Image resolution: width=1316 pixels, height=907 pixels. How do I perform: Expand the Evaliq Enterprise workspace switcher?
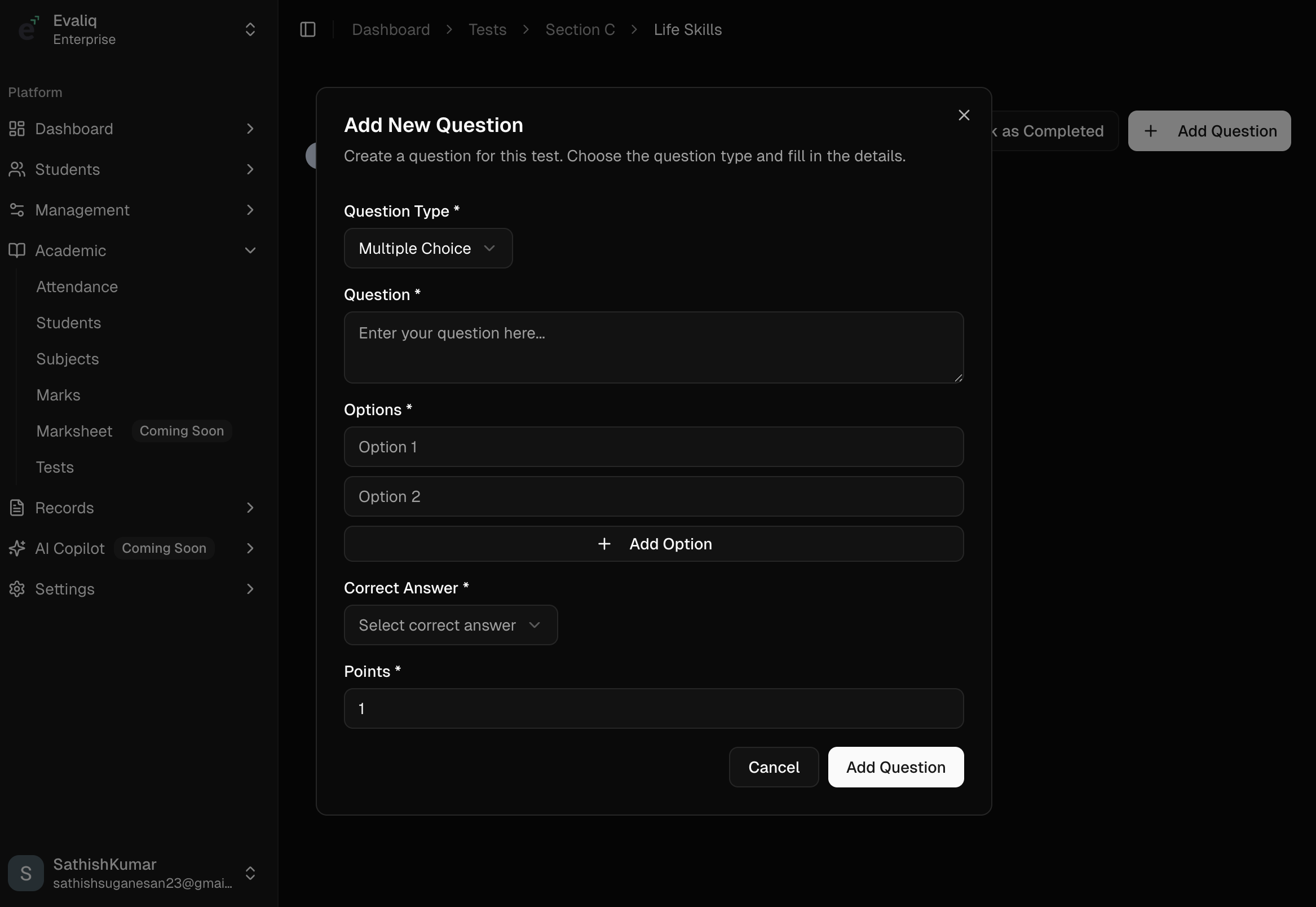250,29
